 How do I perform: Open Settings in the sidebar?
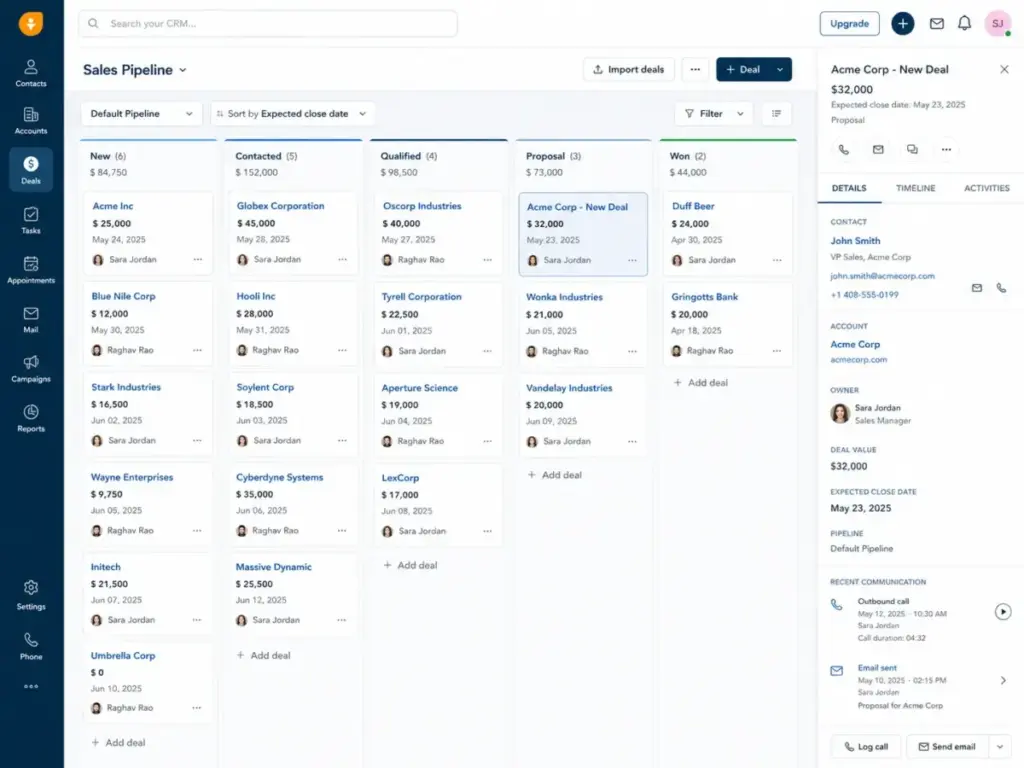(31, 596)
